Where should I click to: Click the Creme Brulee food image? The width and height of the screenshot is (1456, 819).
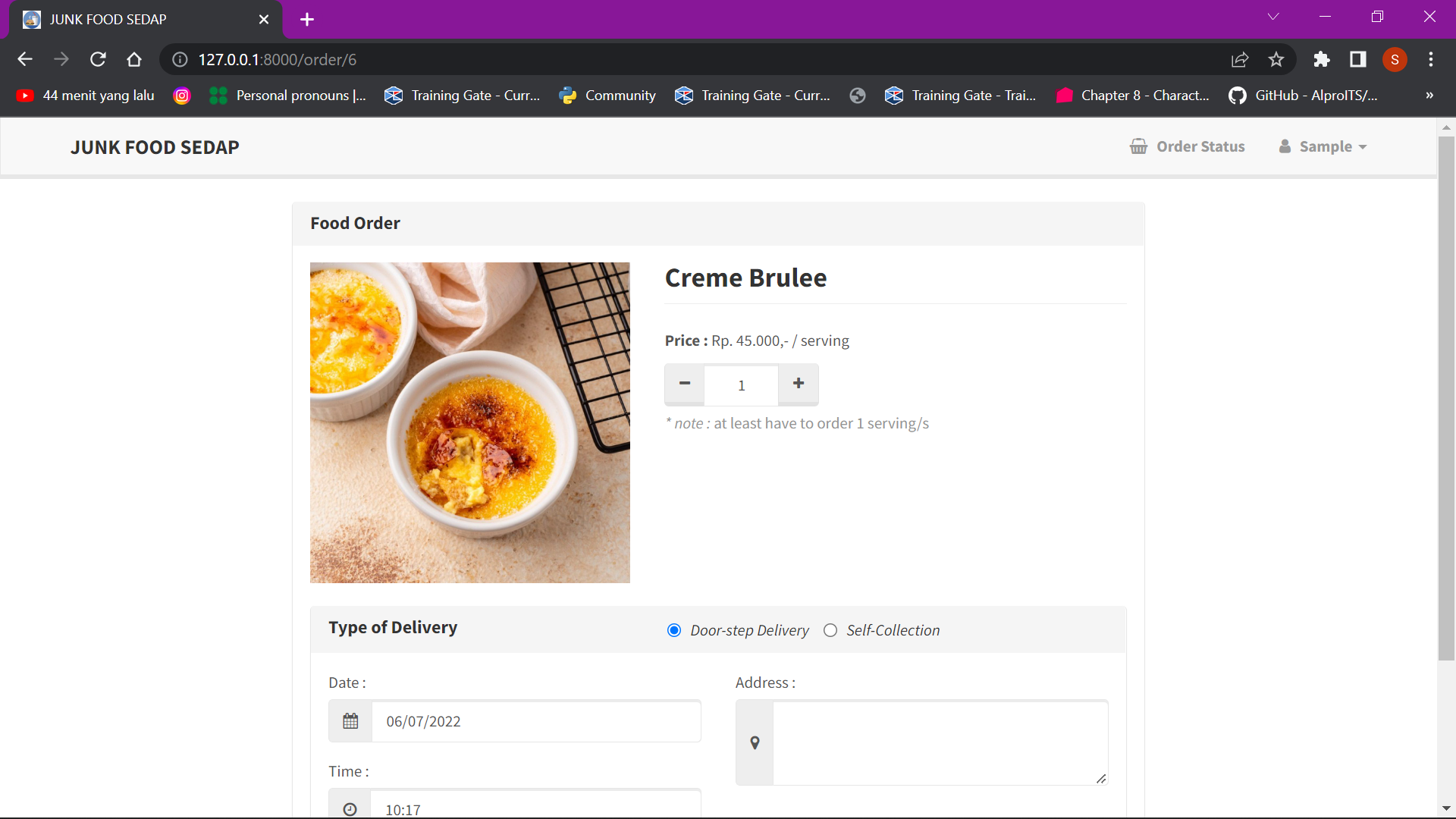470,422
